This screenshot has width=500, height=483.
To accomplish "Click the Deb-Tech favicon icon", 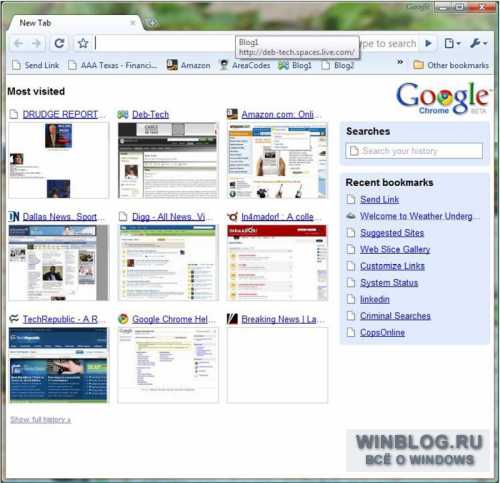I will 123,115.
